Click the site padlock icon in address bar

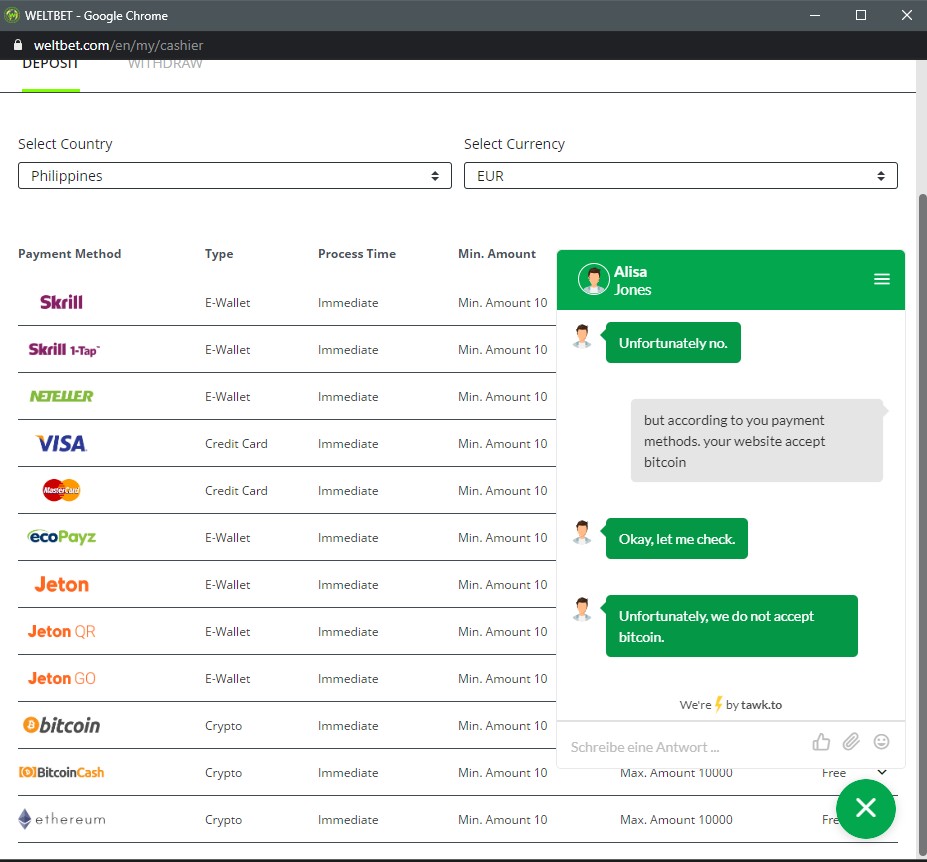click(x=18, y=45)
